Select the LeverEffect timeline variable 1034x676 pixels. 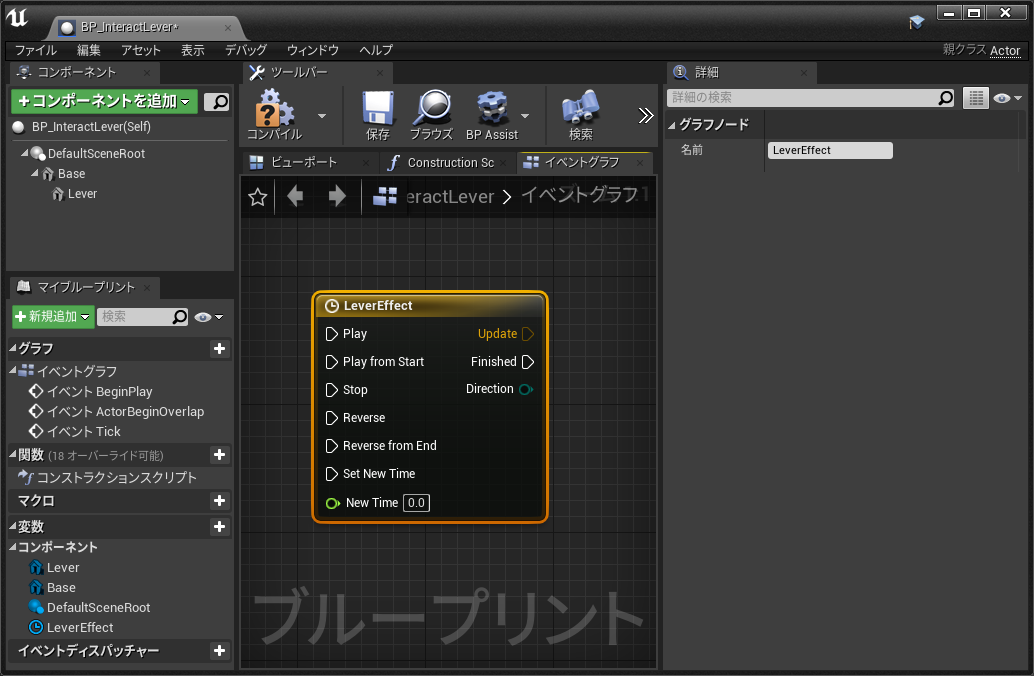click(x=80, y=628)
